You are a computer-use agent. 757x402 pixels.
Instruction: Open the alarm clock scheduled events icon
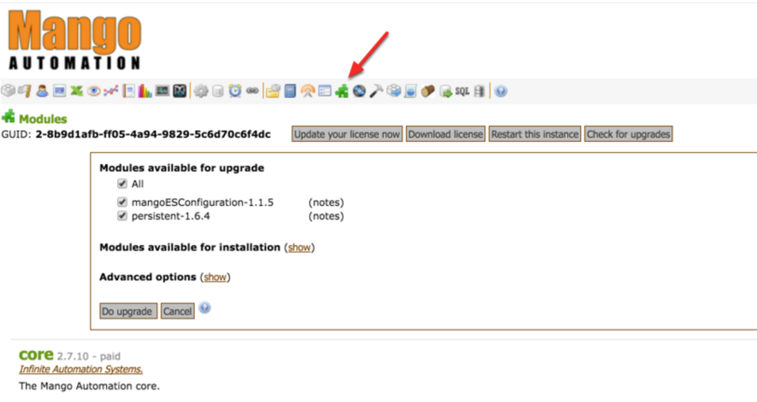(x=235, y=90)
